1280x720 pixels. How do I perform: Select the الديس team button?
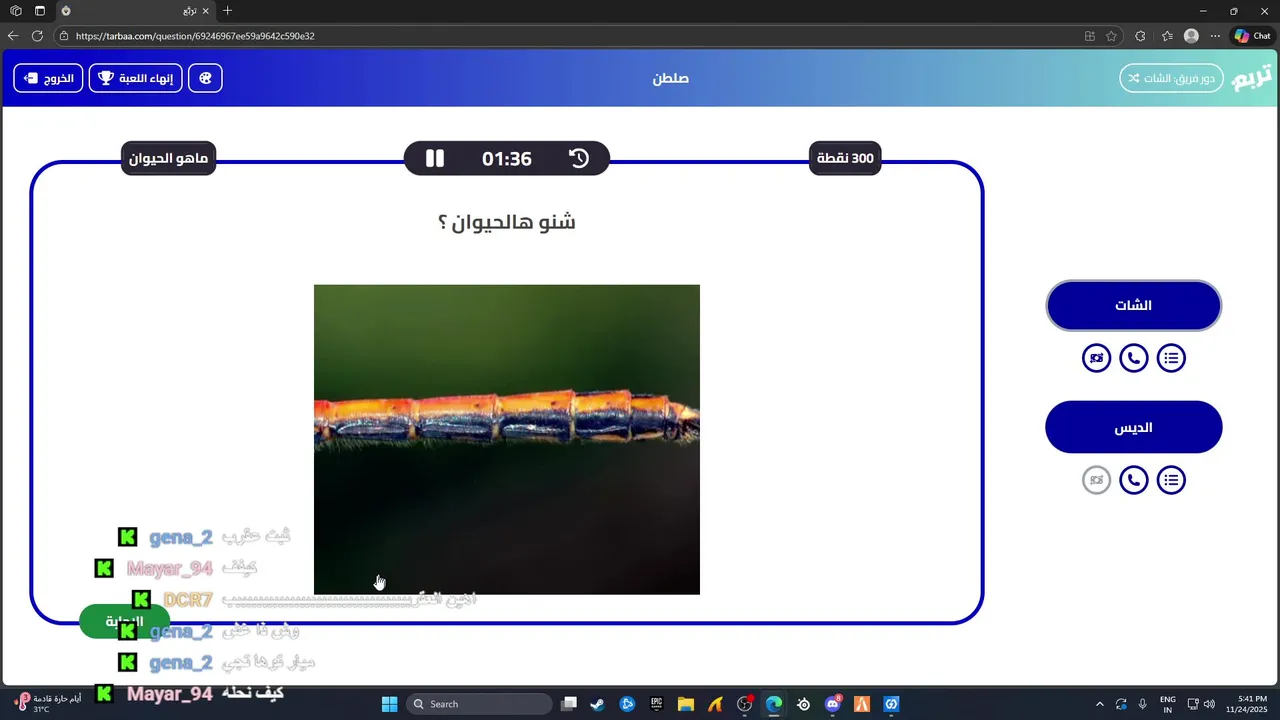[1133, 427]
